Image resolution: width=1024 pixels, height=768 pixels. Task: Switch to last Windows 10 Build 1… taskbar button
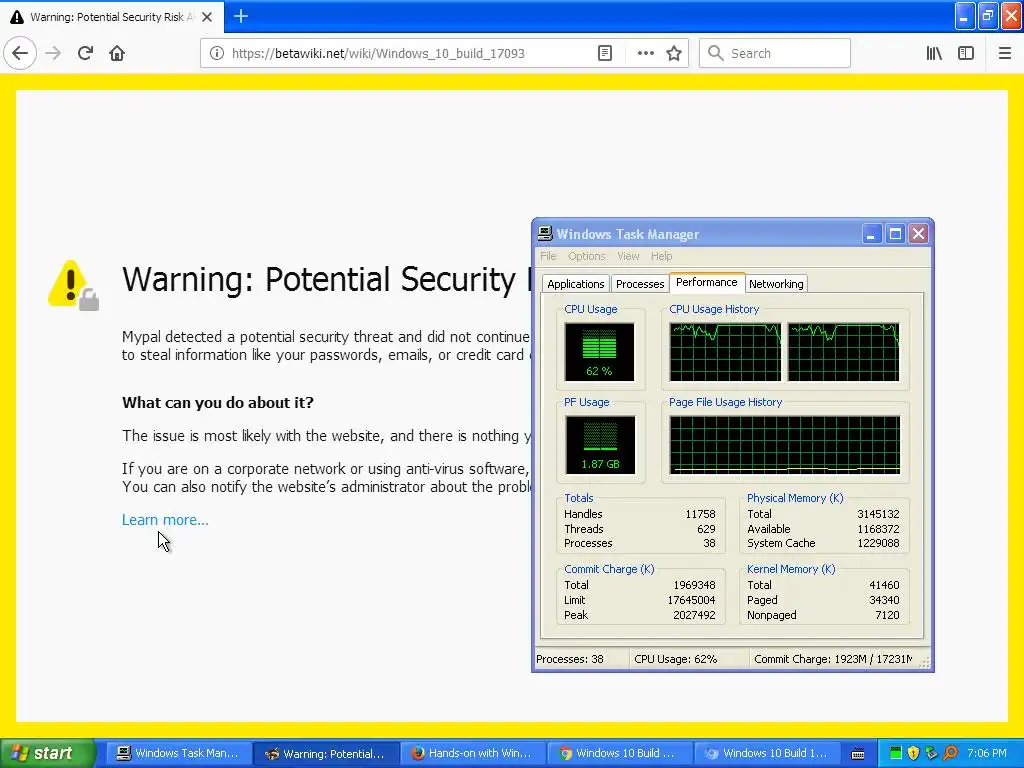766,753
